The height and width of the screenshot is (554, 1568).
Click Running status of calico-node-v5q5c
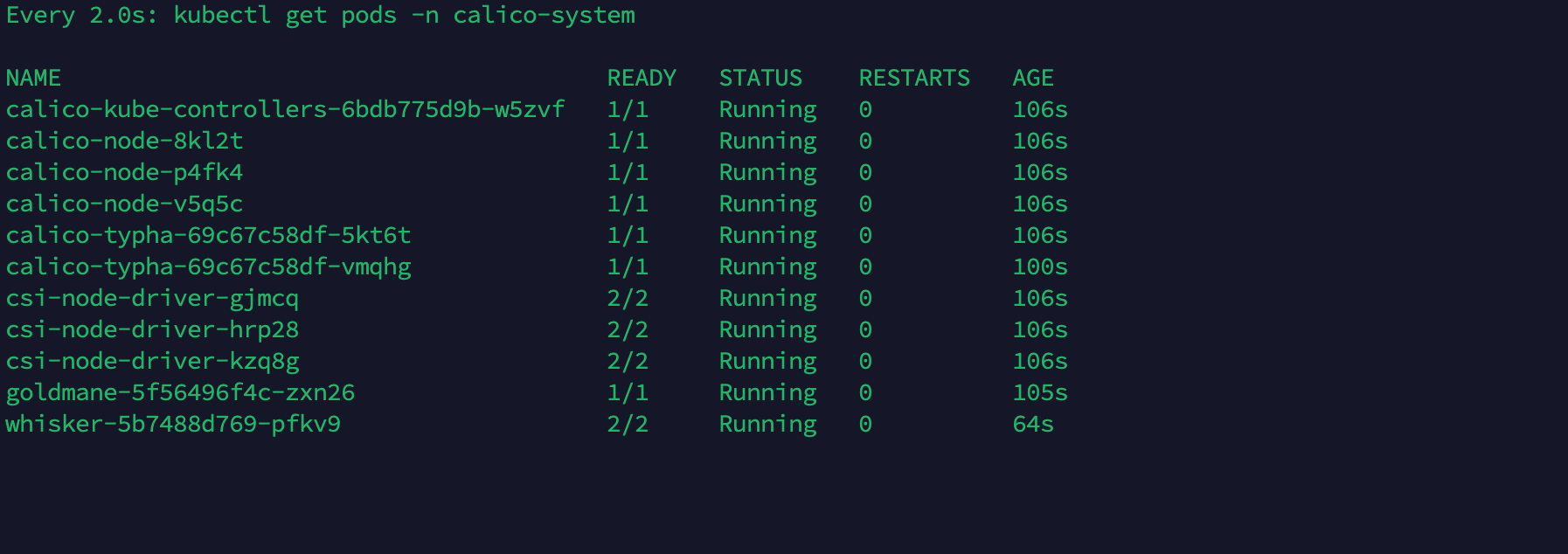767,204
